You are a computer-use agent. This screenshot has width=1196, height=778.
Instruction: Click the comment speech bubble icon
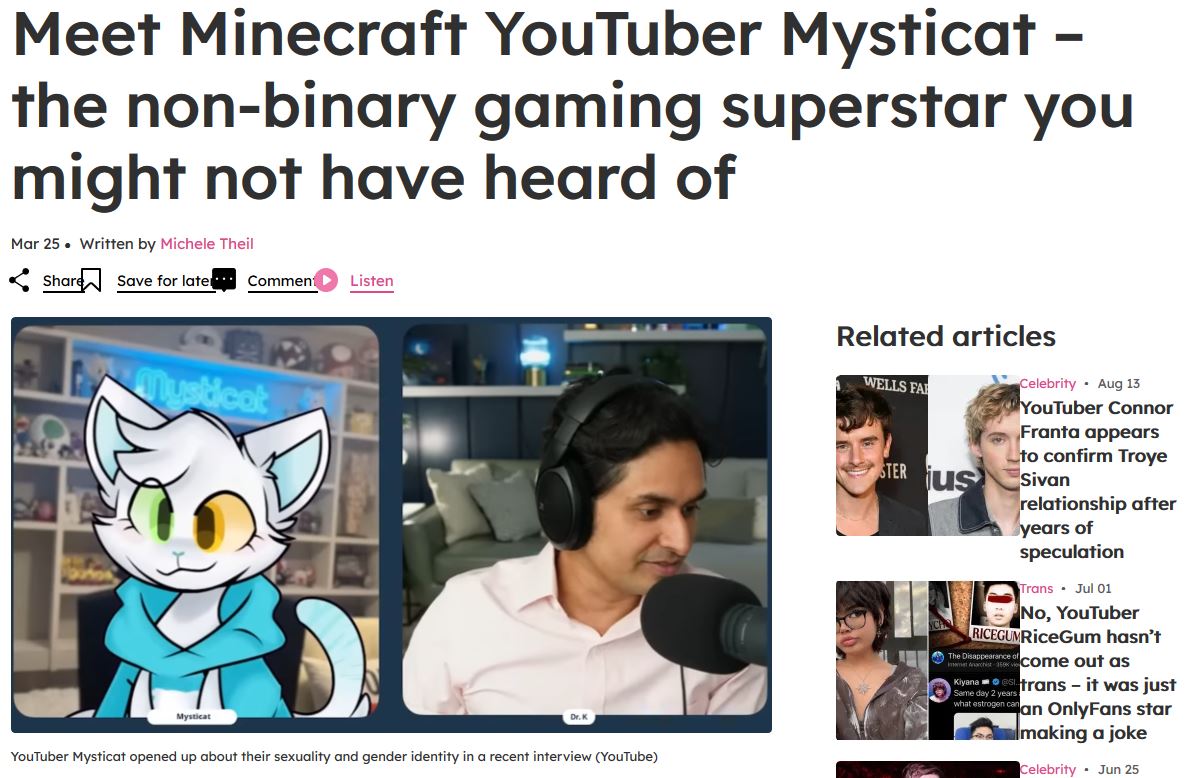tap(223, 280)
